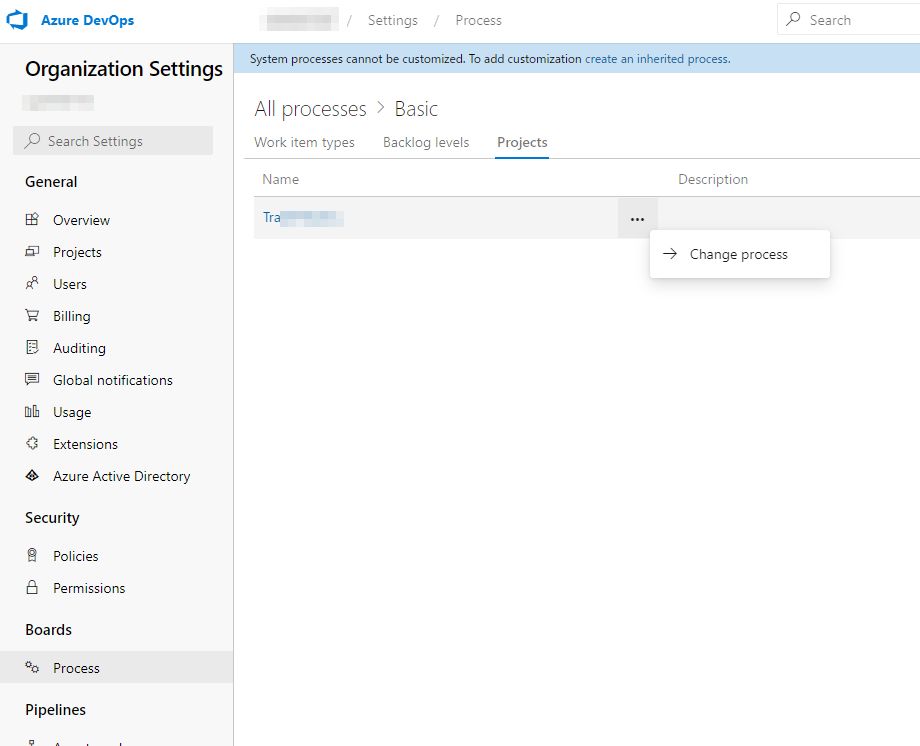This screenshot has width=920, height=746.
Task: Click the Settings breadcrumb in the header
Action: [x=393, y=20]
